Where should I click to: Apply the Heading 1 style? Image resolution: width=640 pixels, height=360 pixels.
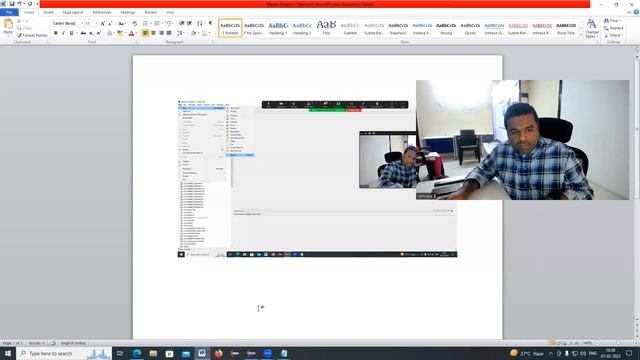coord(278,28)
